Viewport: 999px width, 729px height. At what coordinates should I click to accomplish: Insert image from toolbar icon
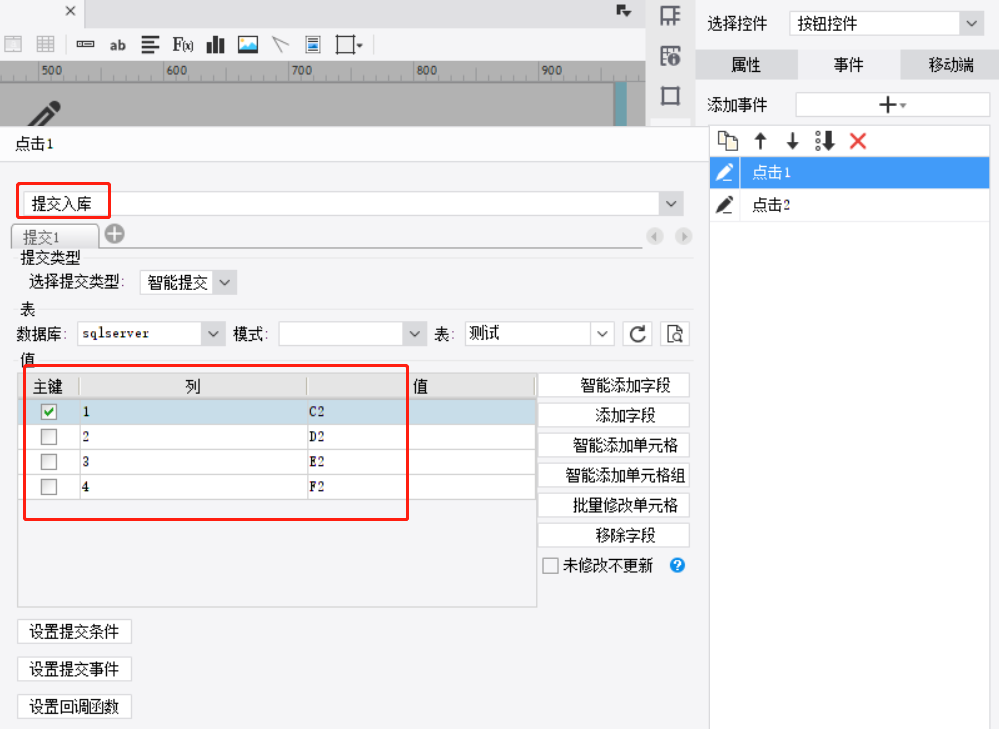[248, 45]
